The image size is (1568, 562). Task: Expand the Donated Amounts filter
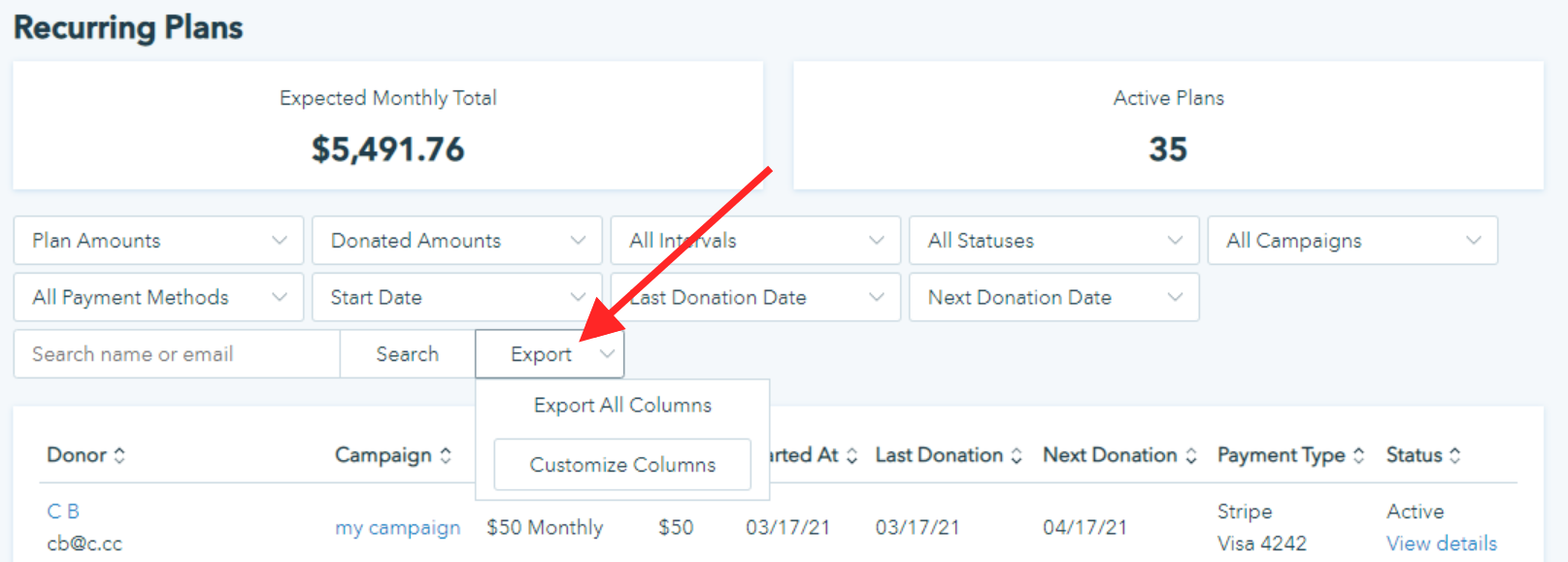(x=457, y=240)
